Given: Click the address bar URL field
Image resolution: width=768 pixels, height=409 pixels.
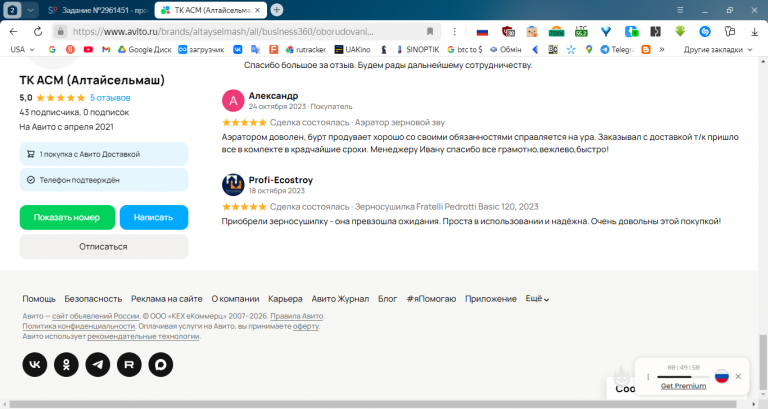Looking at the screenshot, I should point(245,31).
